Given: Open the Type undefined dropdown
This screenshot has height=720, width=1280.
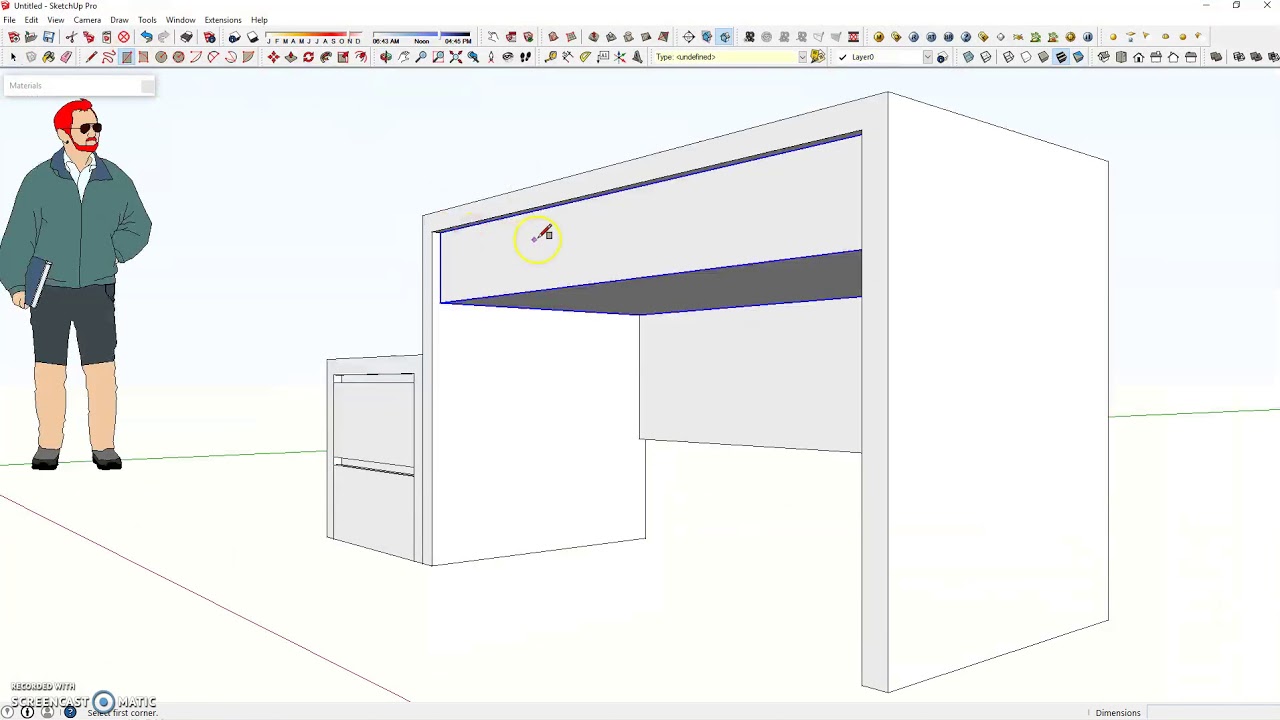Looking at the screenshot, I should (731, 57).
